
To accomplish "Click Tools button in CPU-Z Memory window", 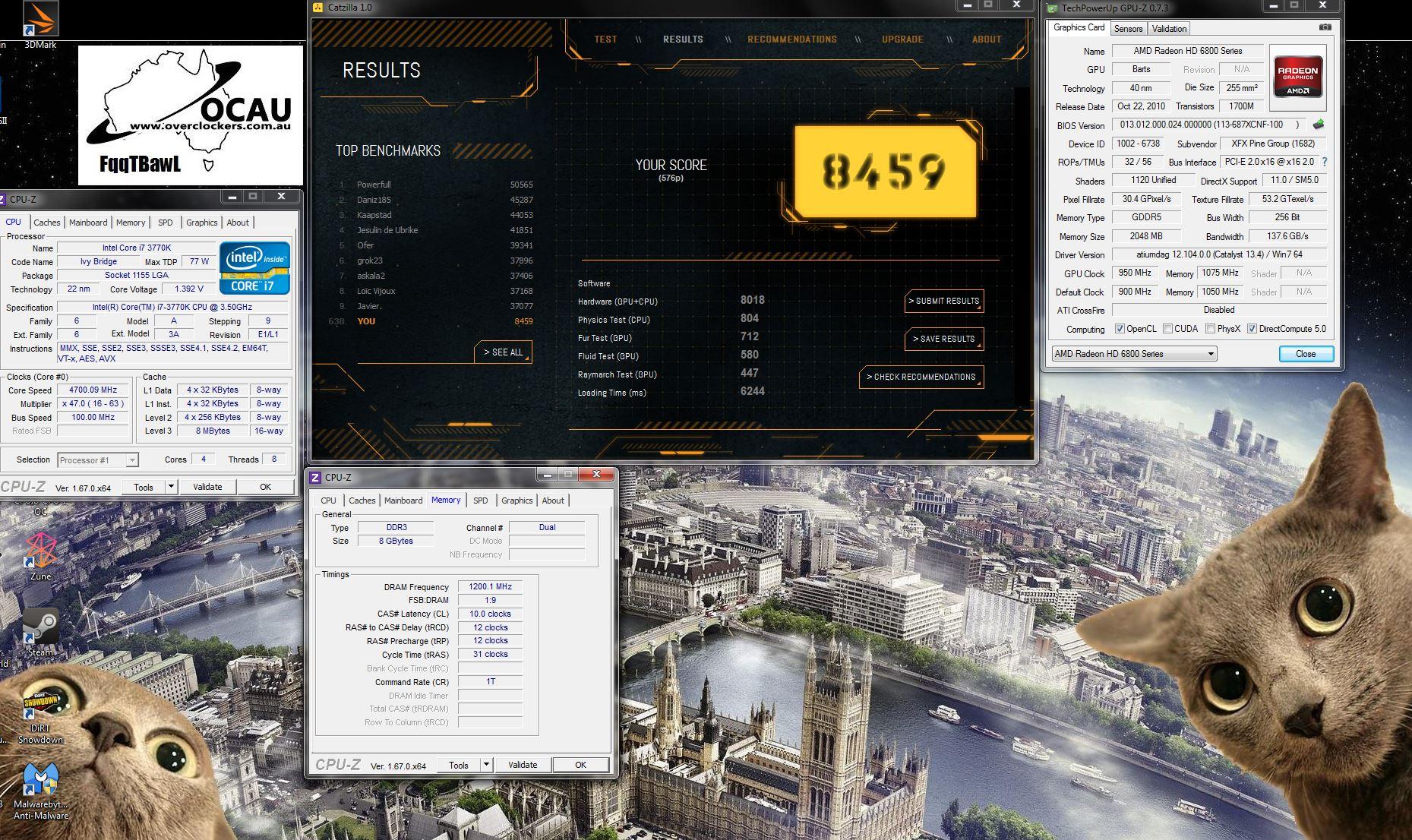I will 458,765.
